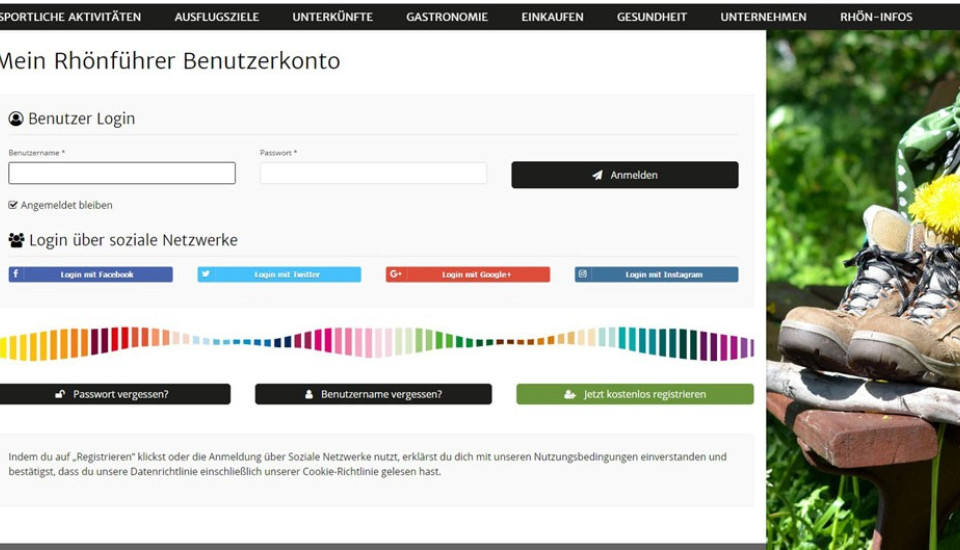Log in with the Google+ button
Image resolution: width=960 pixels, height=550 pixels.
pyautogui.click(x=468, y=274)
